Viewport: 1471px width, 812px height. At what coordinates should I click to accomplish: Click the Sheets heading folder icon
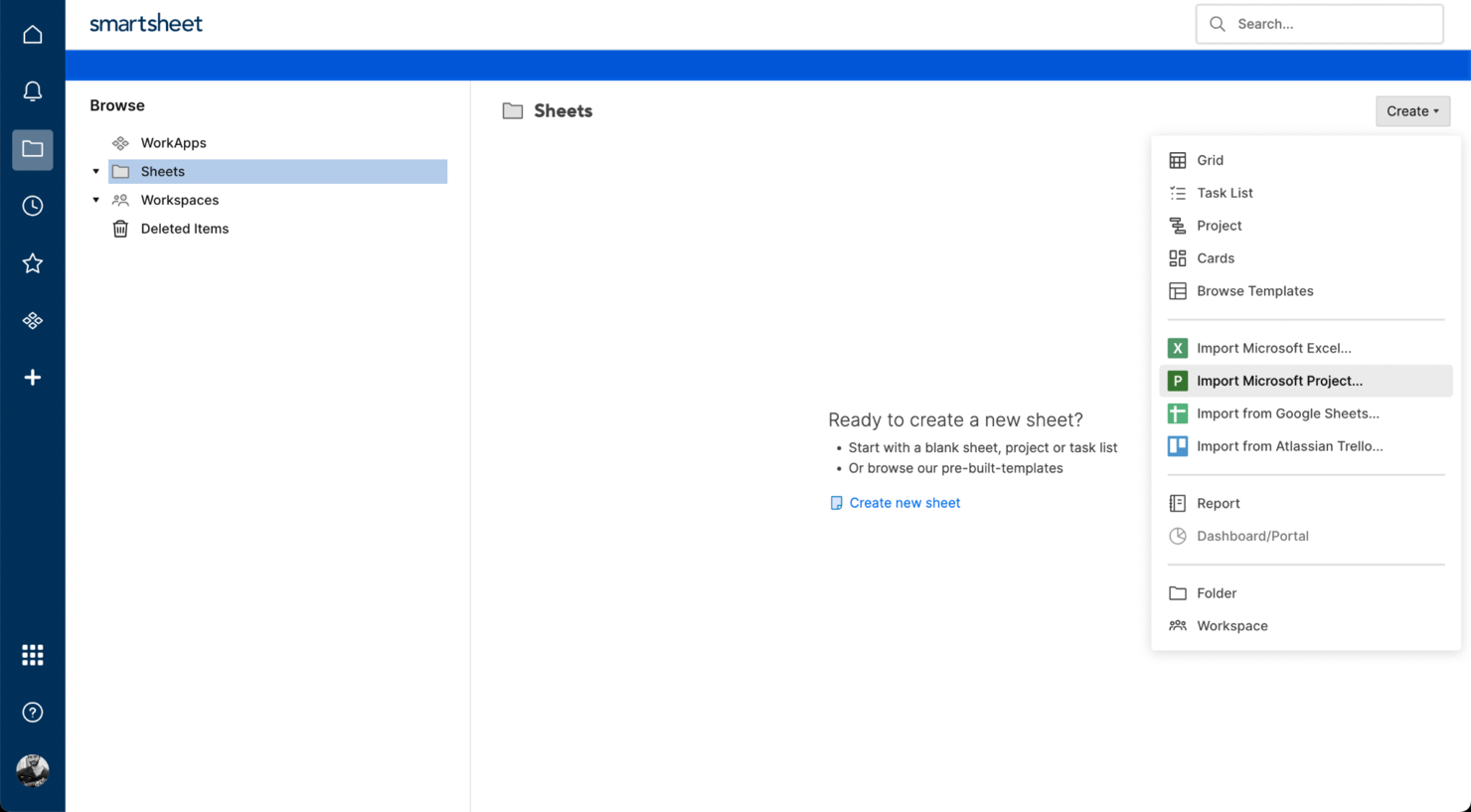(x=513, y=111)
